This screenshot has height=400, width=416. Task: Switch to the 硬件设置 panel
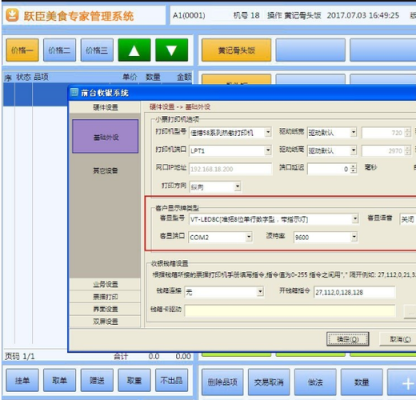pos(105,107)
